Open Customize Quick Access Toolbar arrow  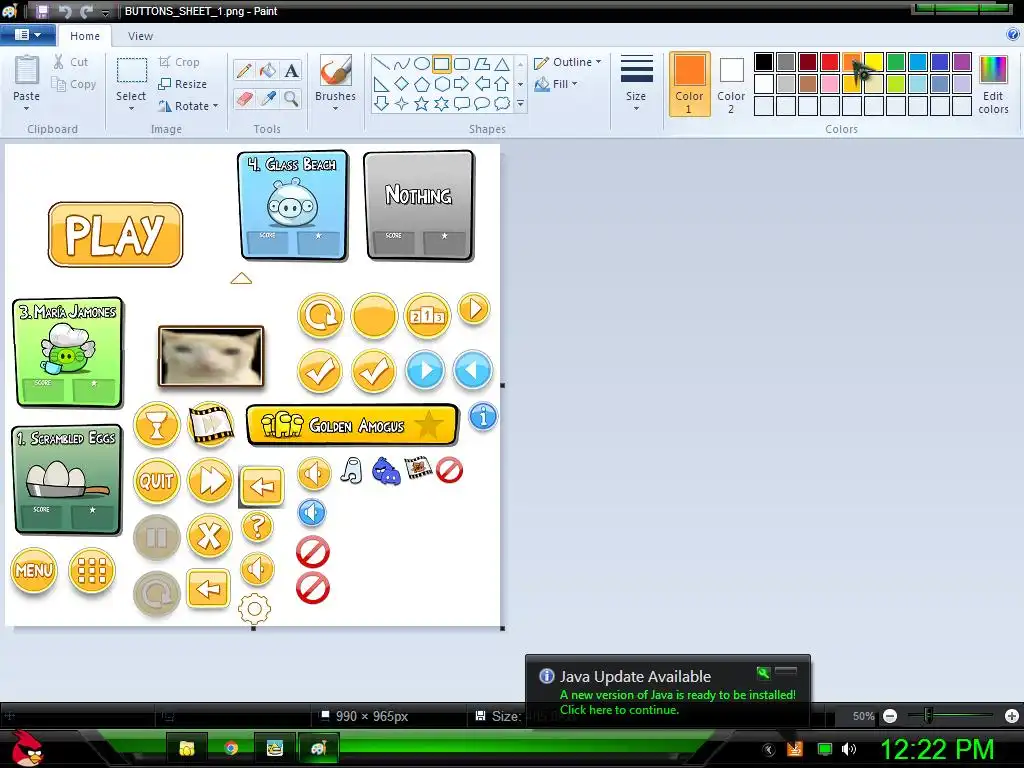105,12
